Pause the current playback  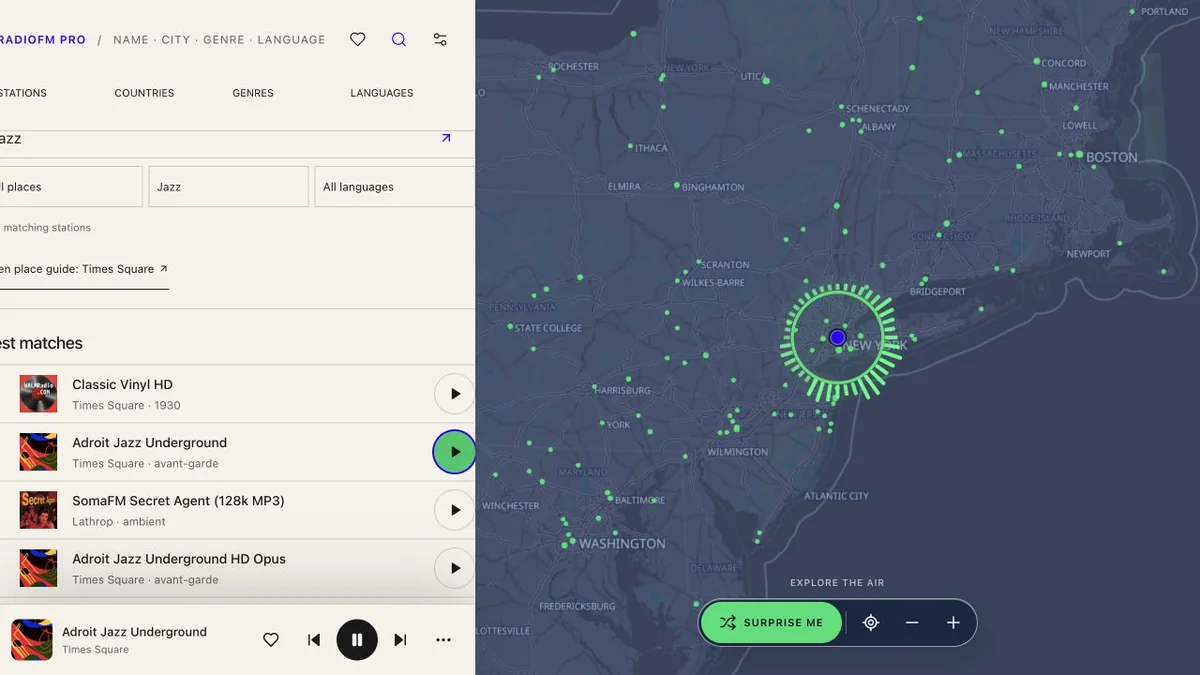tap(357, 640)
